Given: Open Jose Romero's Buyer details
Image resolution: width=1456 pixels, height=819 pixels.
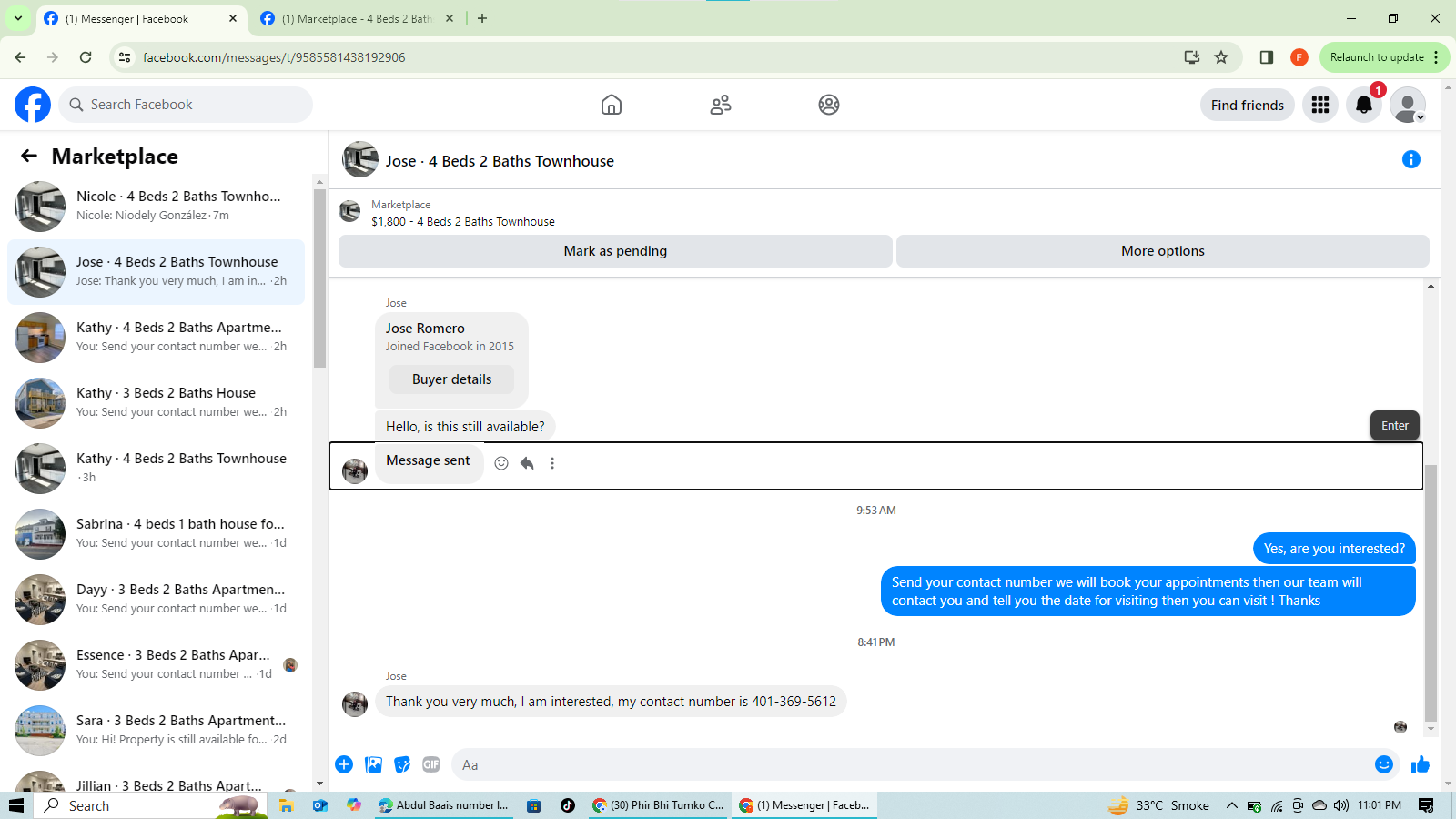Looking at the screenshot, I should [x=451, y=379].
